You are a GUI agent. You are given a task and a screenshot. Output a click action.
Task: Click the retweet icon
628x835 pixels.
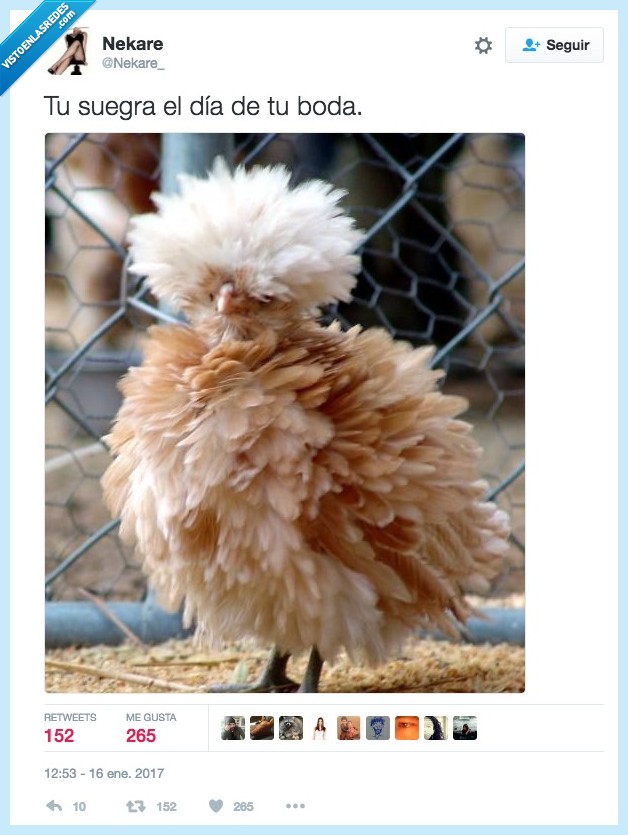coord(136,806)
